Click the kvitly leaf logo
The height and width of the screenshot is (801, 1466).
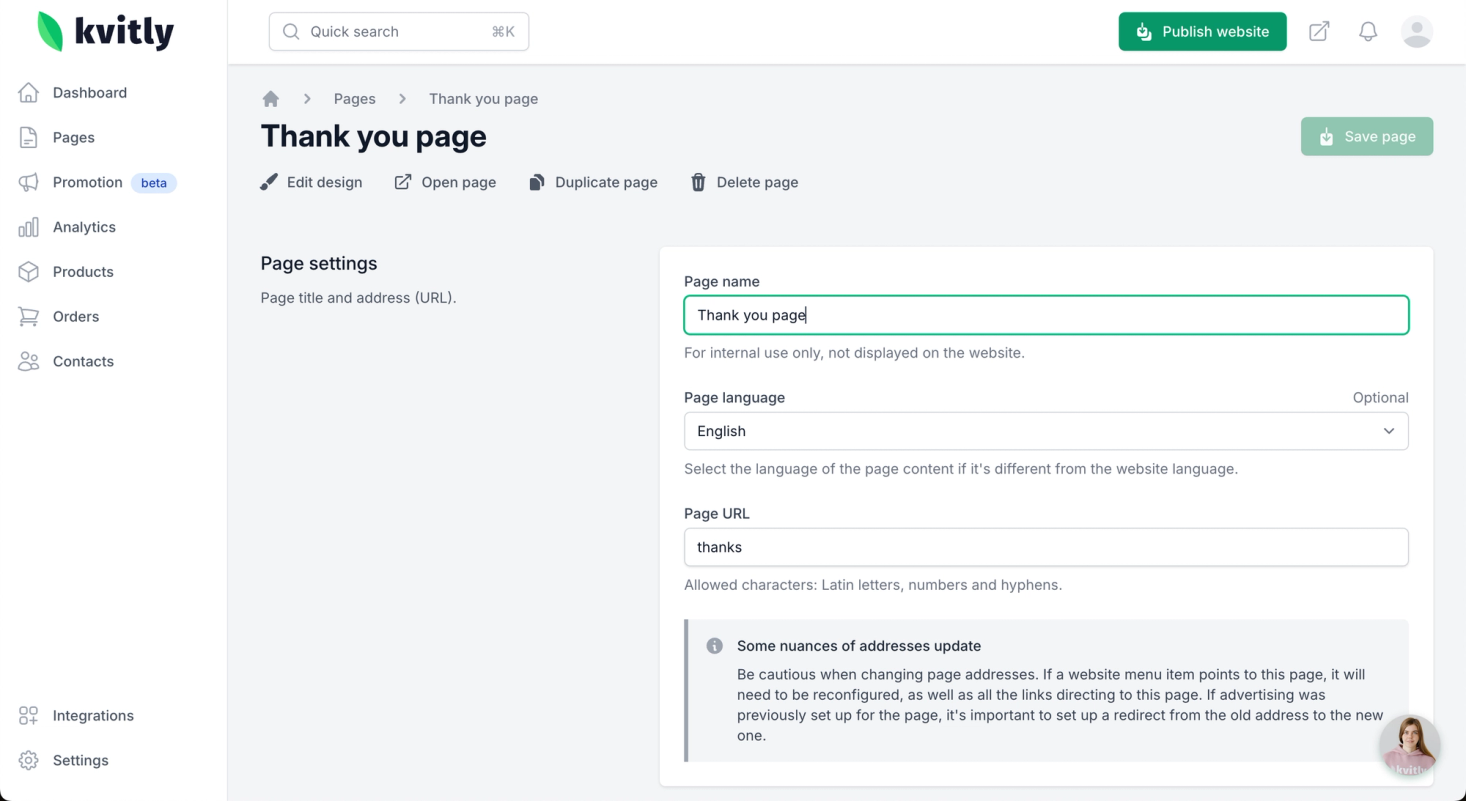(50, 31)
